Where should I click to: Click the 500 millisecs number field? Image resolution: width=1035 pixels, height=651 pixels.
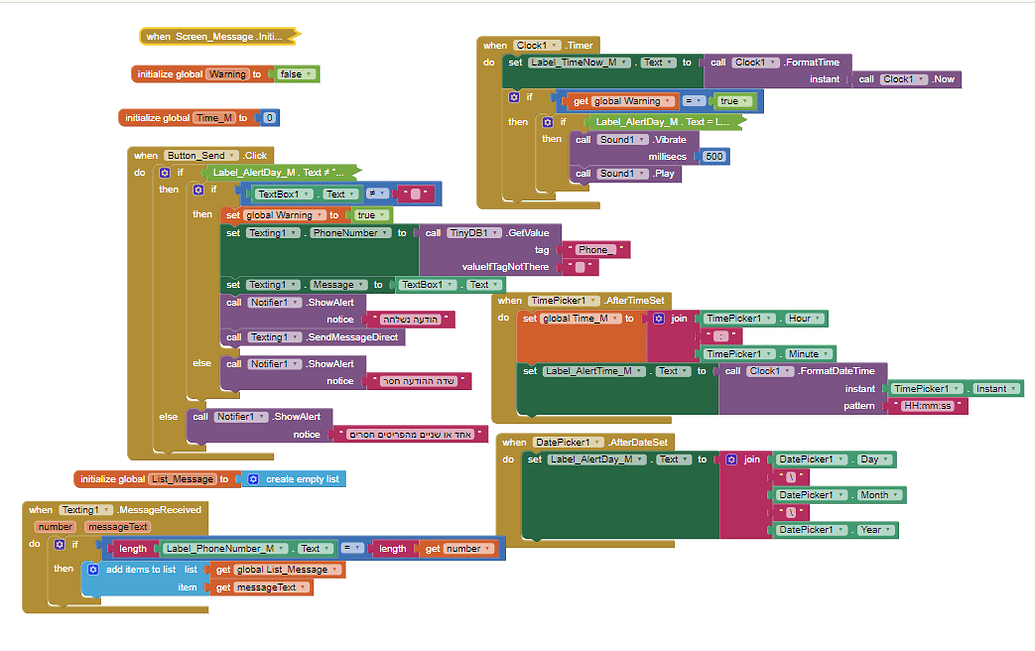pyautogui.click(x=714, y=157)
